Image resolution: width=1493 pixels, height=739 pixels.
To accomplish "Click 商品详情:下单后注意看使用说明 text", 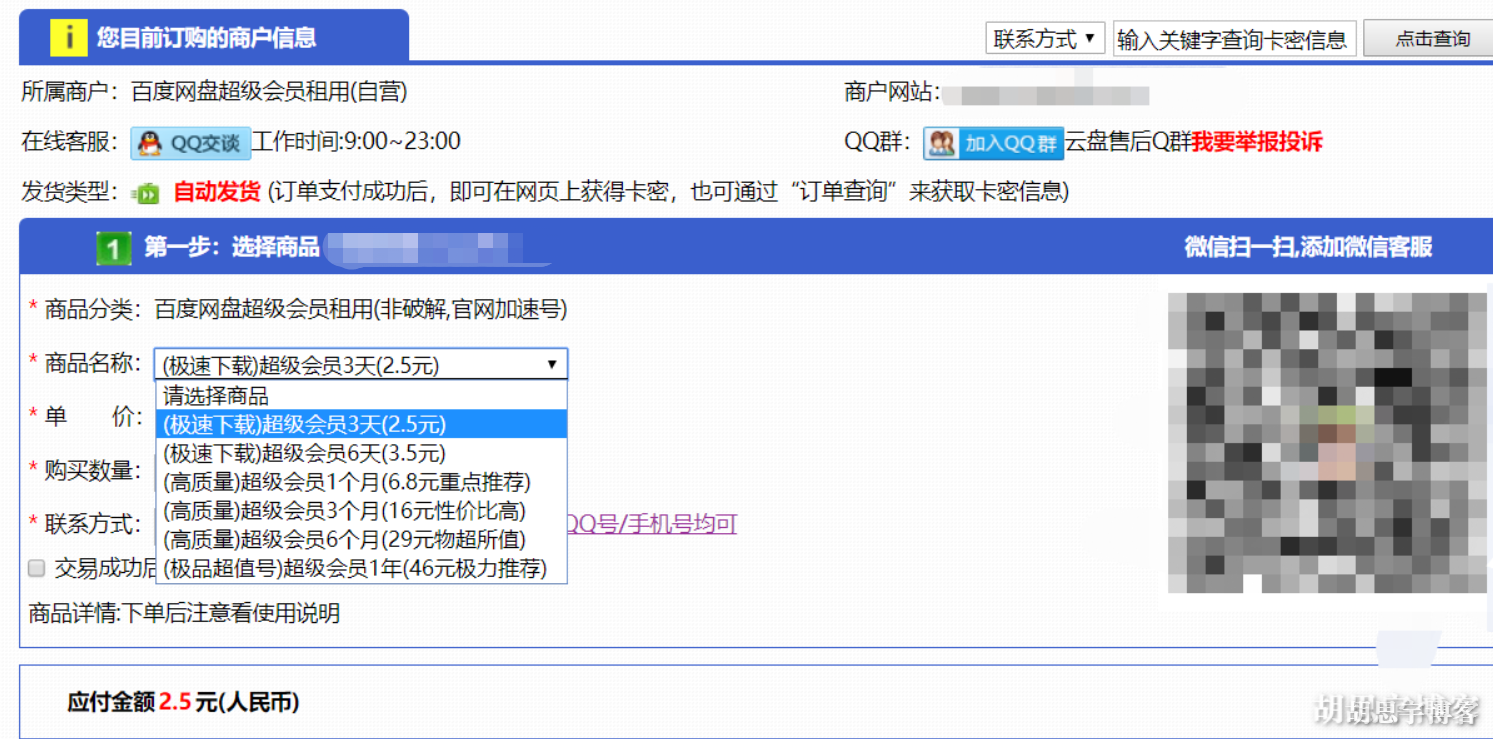I will click(x=184, y=613).
